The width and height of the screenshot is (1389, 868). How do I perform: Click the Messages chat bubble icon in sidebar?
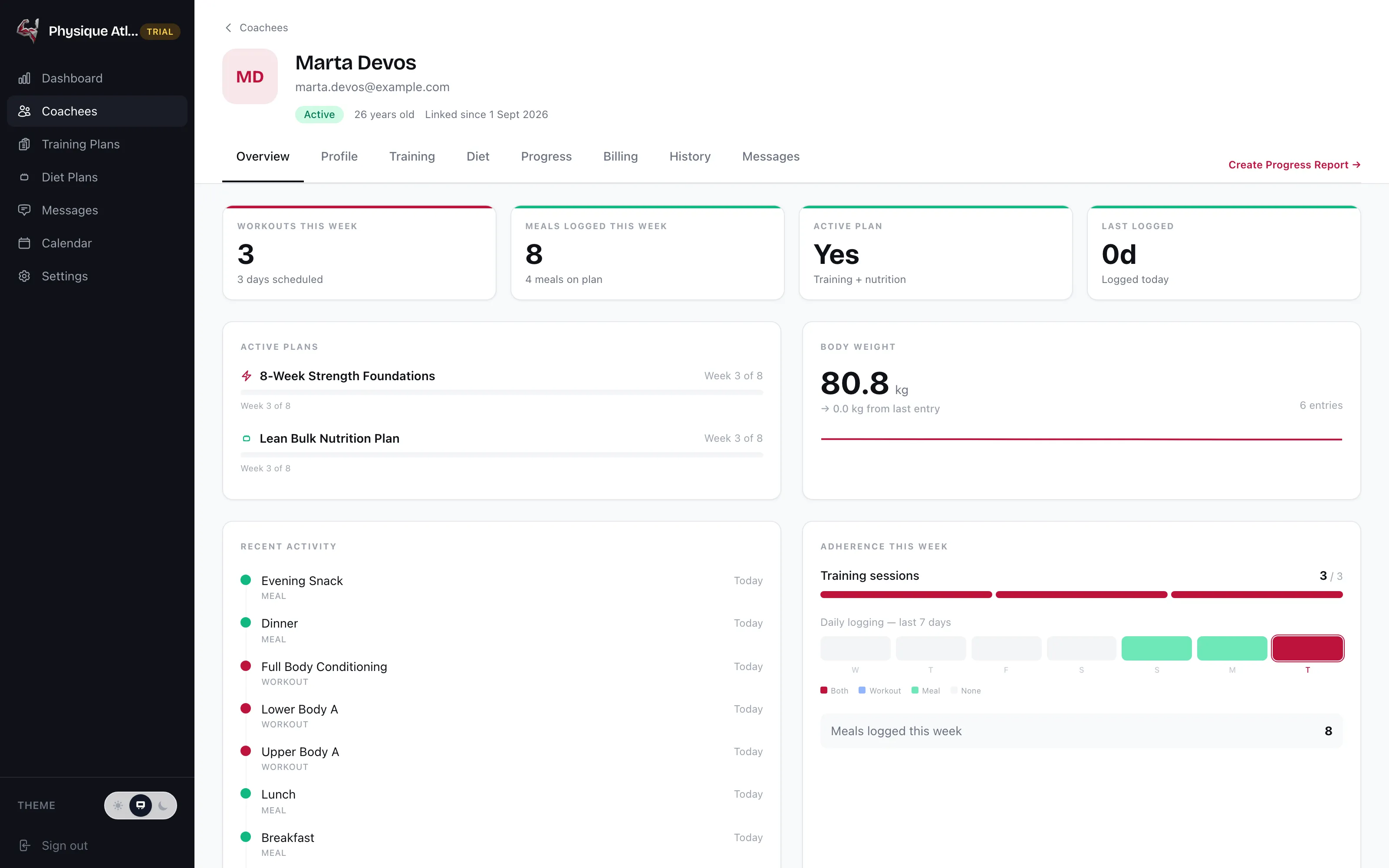pos(24,210)
